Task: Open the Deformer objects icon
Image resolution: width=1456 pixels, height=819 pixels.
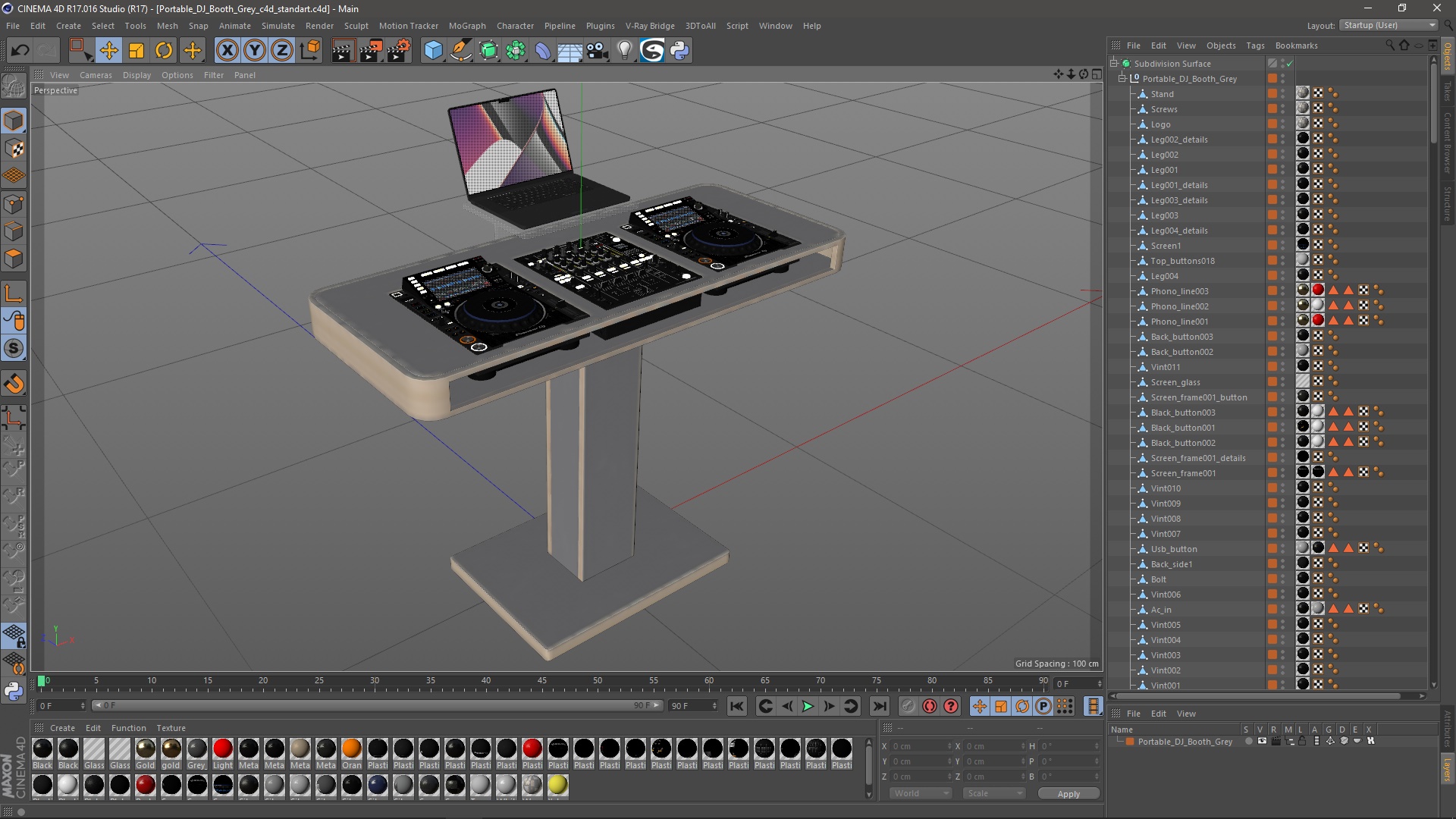Action: click(544, 51)
